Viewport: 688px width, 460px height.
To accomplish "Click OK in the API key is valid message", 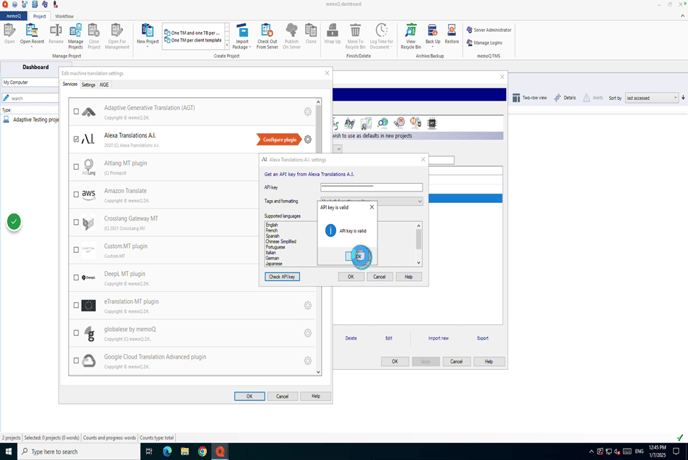I will [358, 256].
